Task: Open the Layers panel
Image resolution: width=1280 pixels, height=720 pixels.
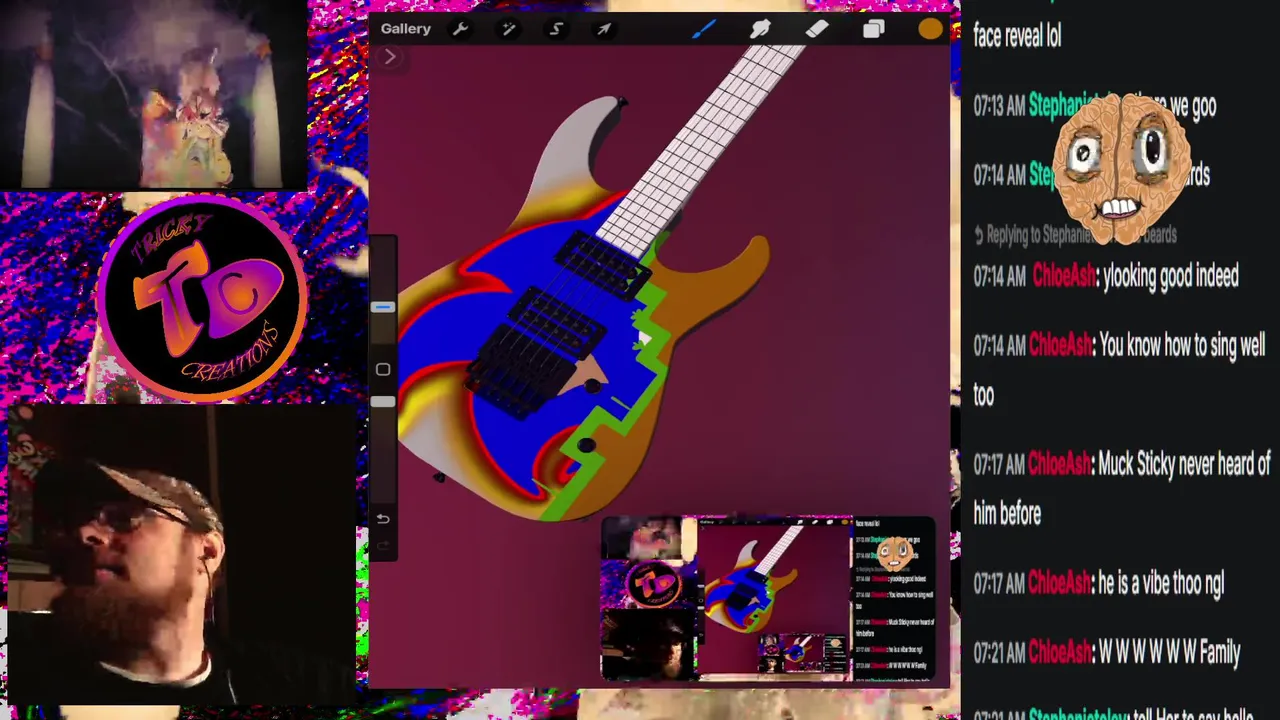Action: coord(874,29)
